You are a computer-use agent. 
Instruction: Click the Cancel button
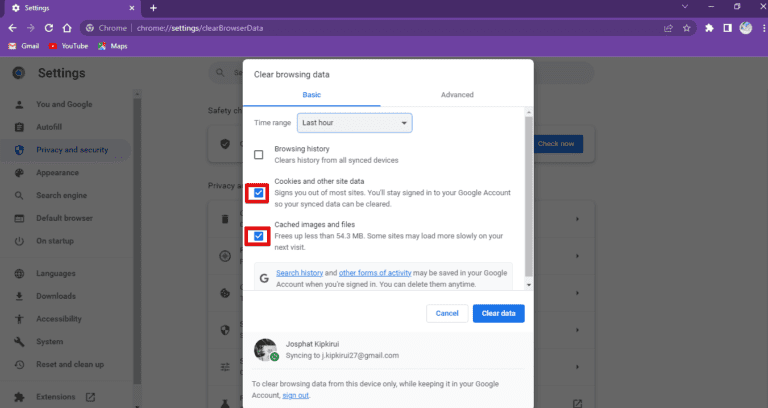pyautogui.click(x=447, y=313)
